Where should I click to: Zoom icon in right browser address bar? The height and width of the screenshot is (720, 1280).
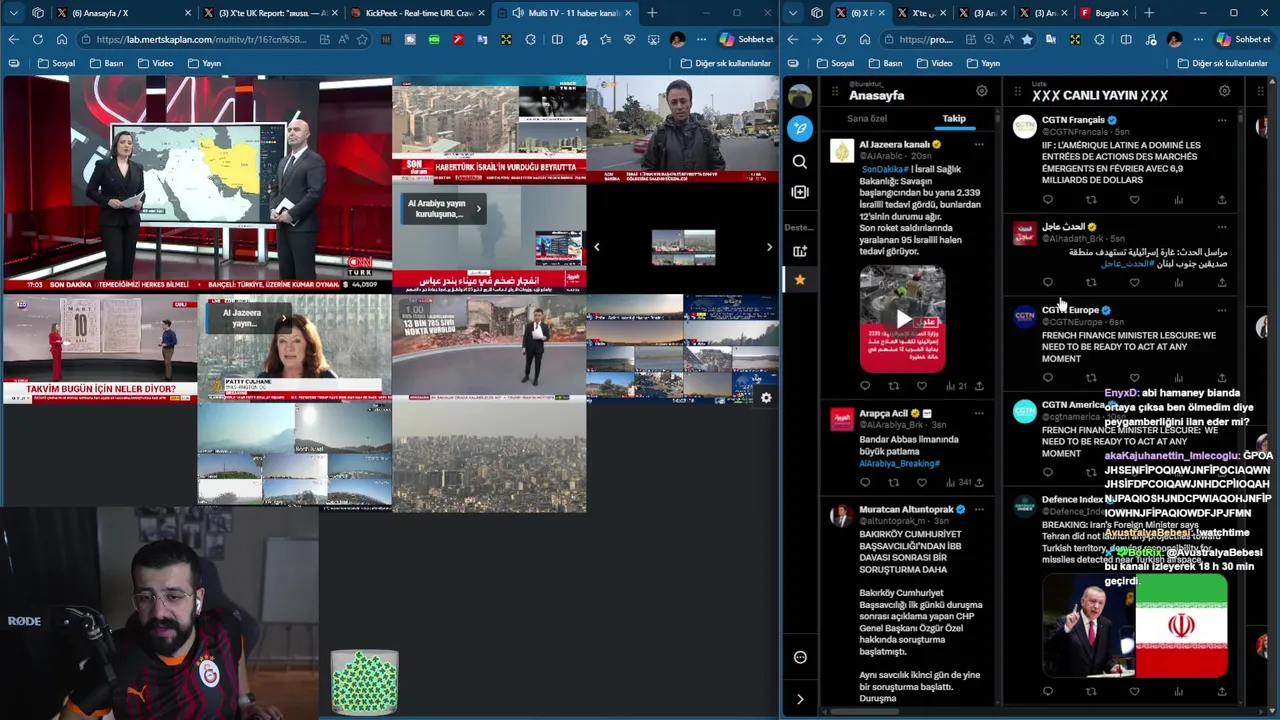pyautogui.click(x=989, y=39)
